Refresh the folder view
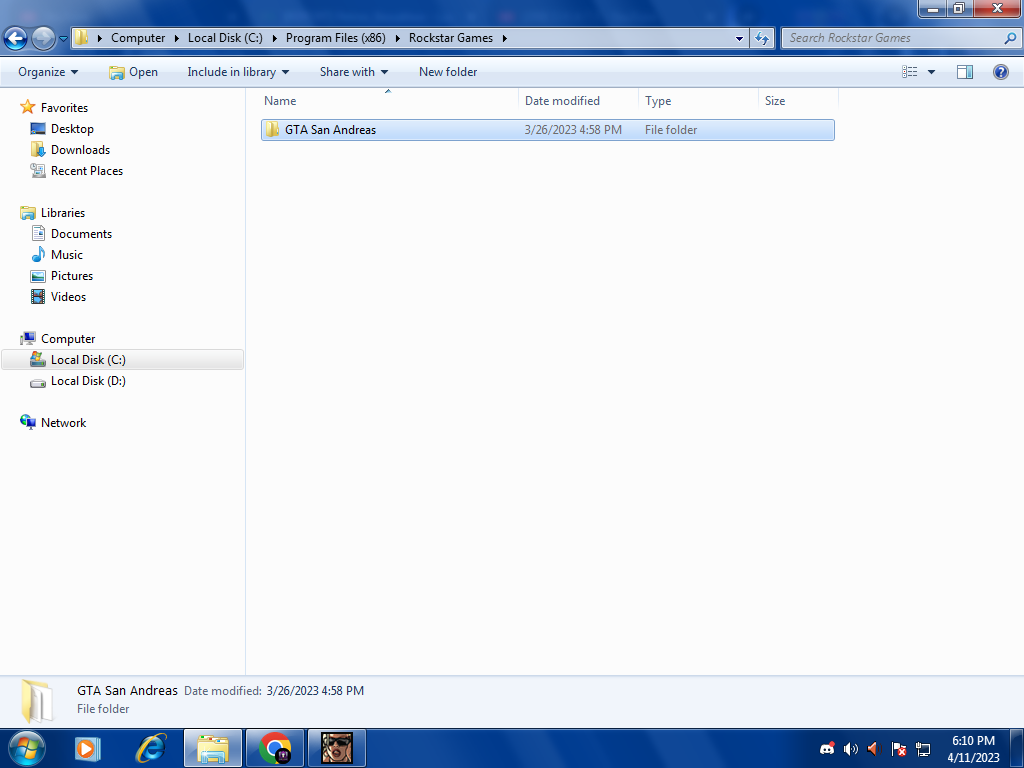This screenshot has width=1024, height=768. click(761, 39)
